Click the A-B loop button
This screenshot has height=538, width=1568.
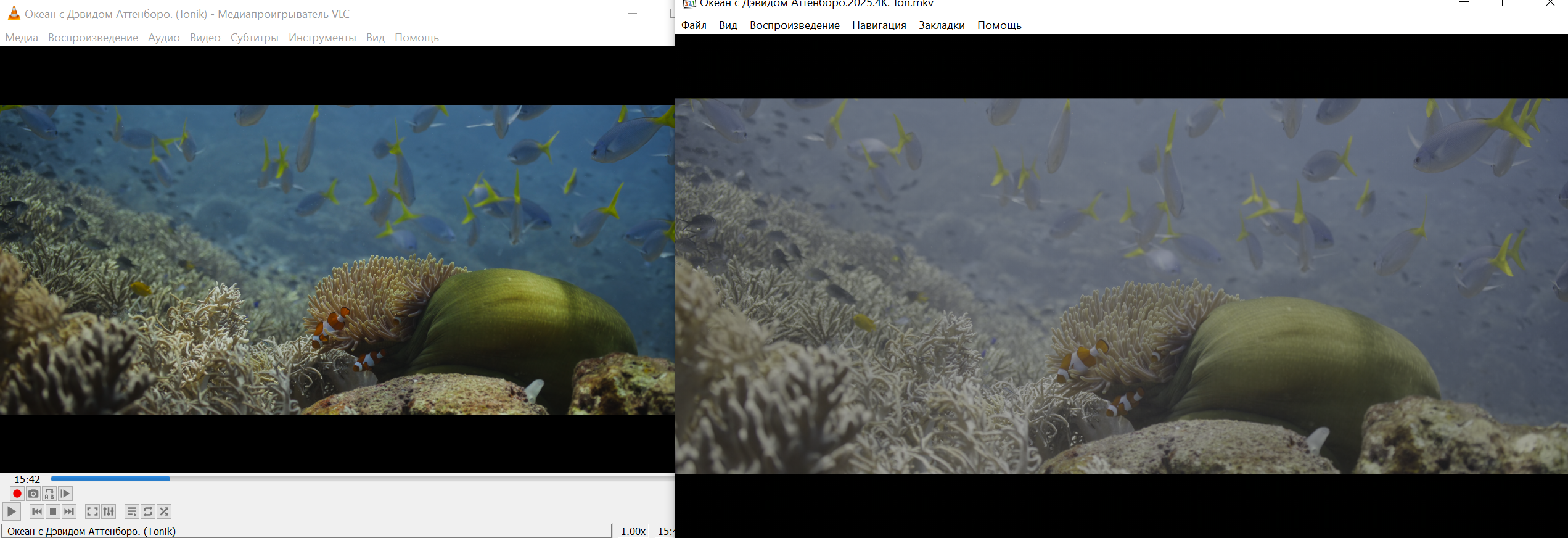tap(49, 494)
